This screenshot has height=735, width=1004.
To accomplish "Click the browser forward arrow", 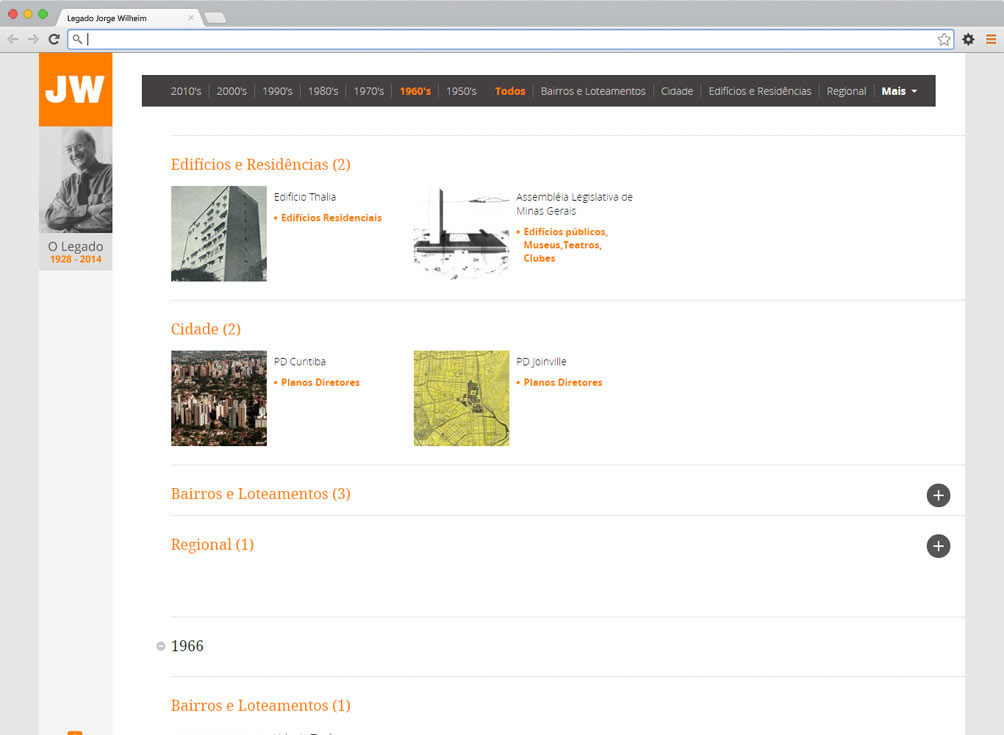I will click(x=33, y=39).
